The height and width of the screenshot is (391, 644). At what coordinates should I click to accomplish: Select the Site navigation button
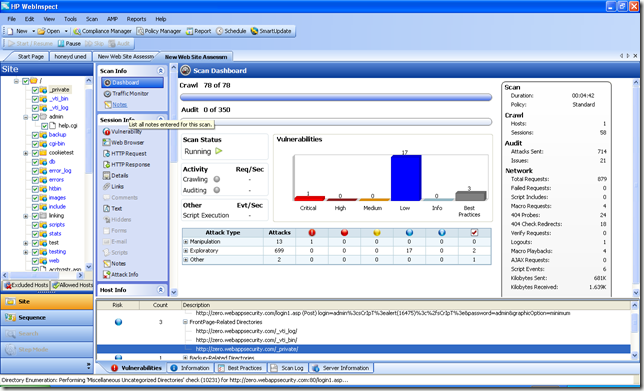47,301
